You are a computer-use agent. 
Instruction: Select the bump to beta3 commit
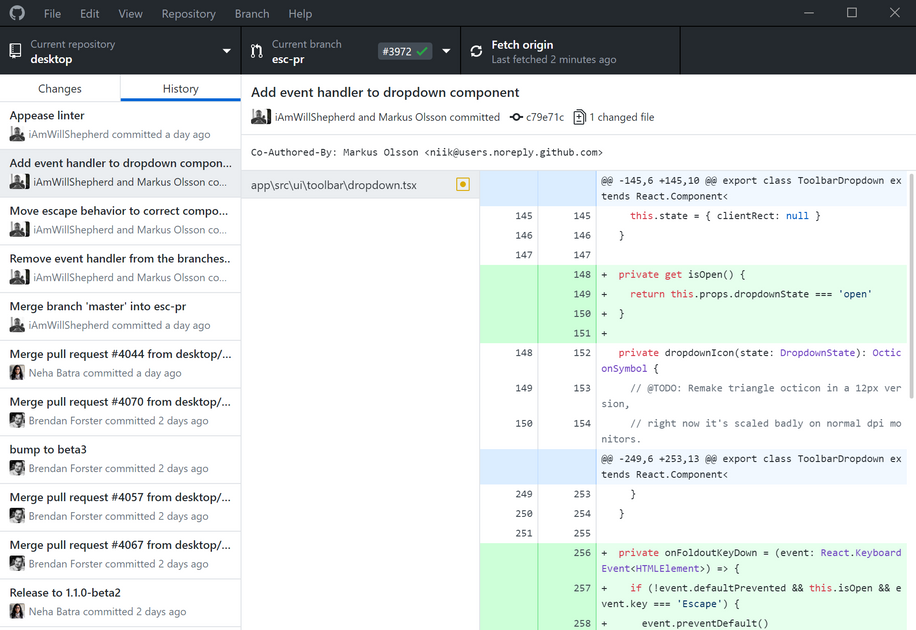point(120,458)
